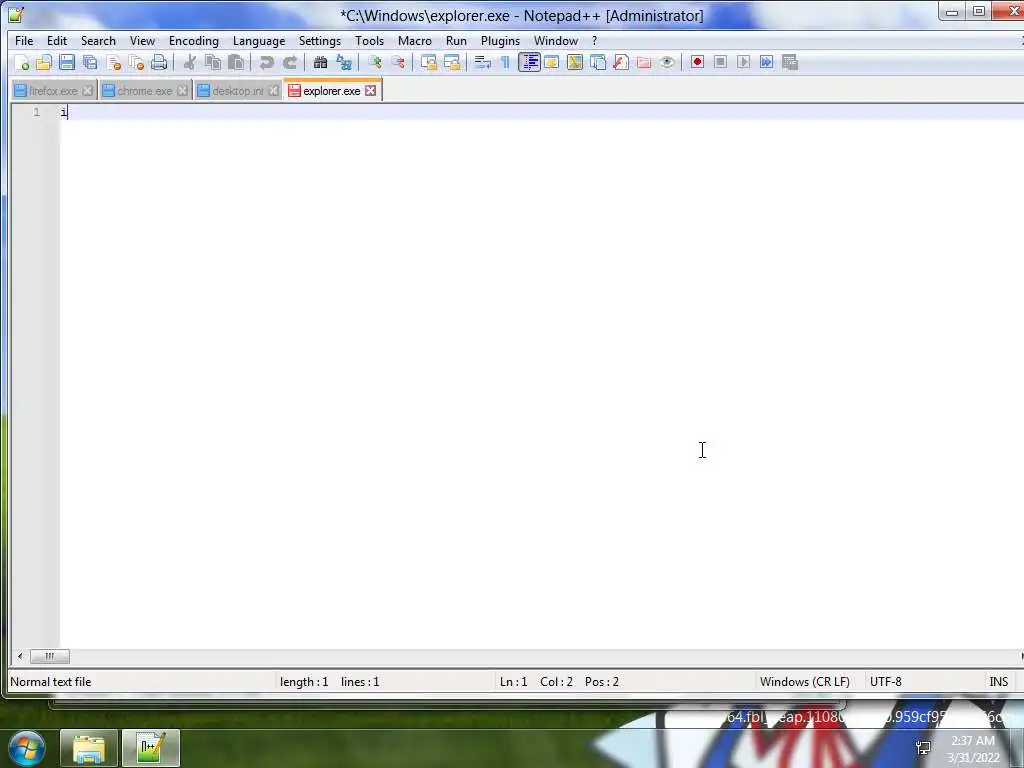Print the document with the printer icon
1024x768 pixels.
tap(159, 63)
